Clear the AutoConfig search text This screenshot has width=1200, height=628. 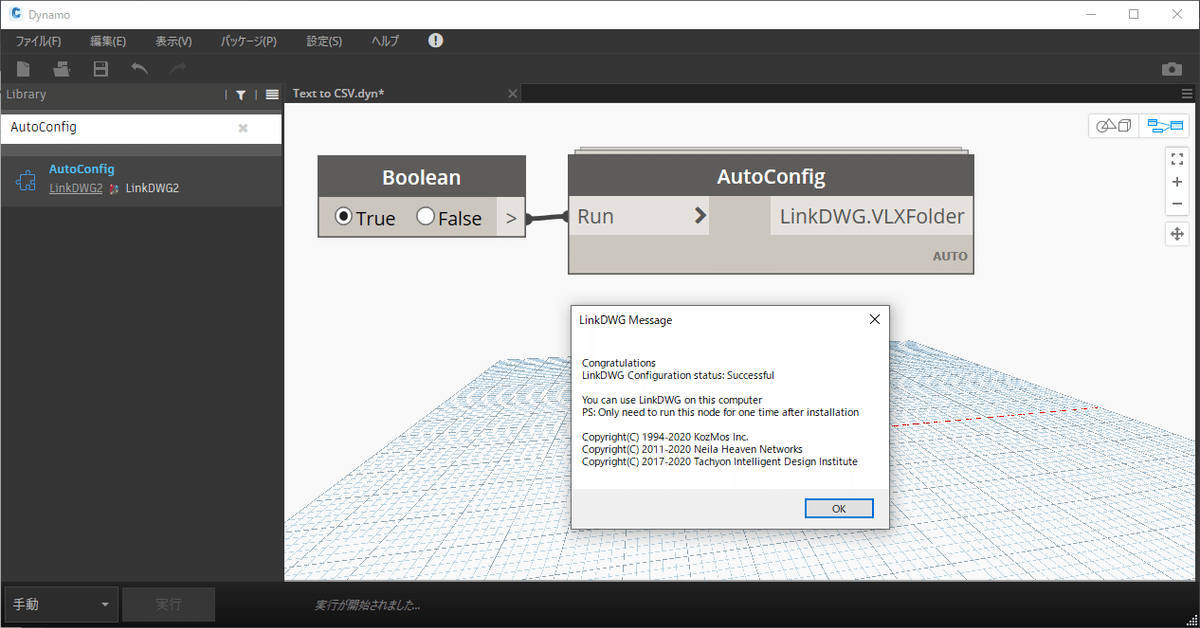tap(243, 128)
